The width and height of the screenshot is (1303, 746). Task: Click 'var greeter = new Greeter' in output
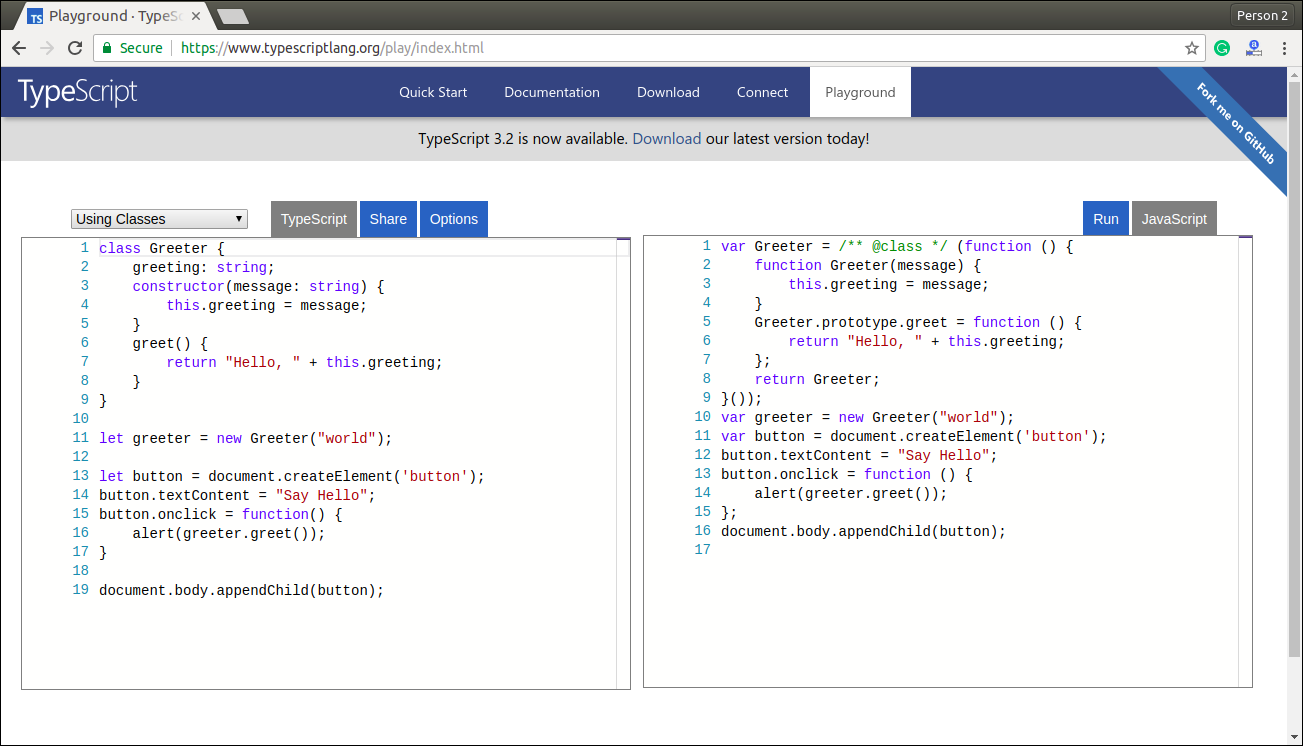[868, 417]
